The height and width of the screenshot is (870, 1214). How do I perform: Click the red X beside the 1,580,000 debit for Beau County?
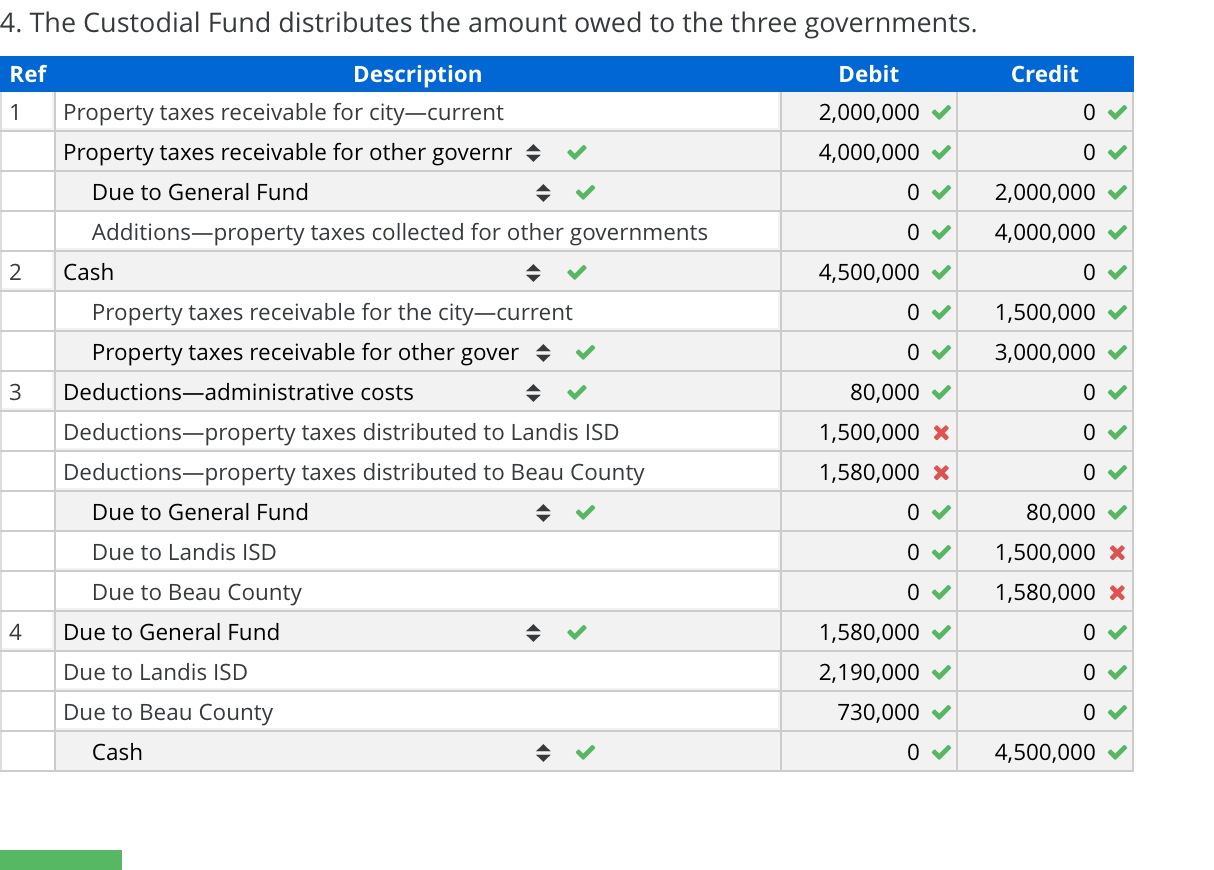coord(940,473)
